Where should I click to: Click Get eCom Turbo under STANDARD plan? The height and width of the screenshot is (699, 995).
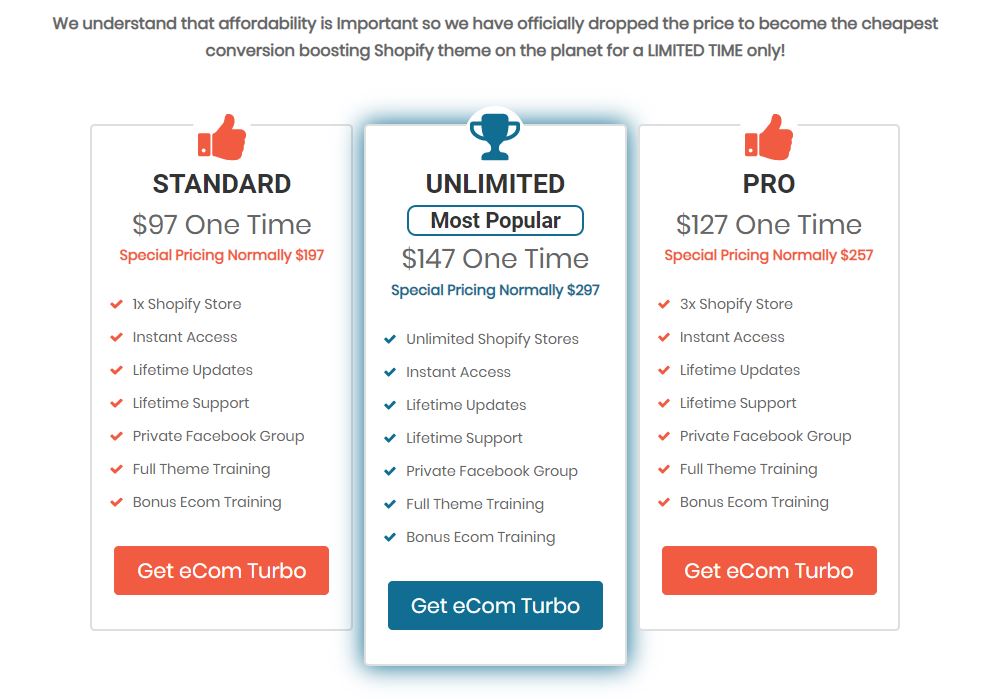point(221,570)
